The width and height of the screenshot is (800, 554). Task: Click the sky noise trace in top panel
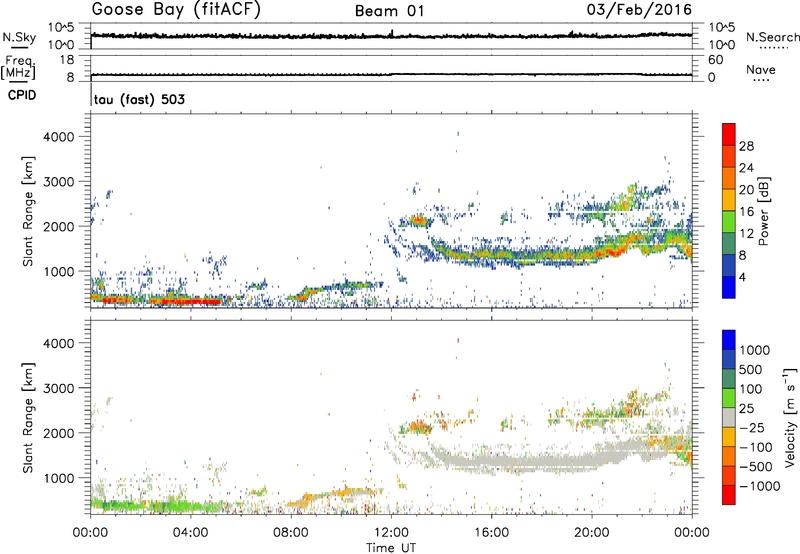[x=391, y=36]
